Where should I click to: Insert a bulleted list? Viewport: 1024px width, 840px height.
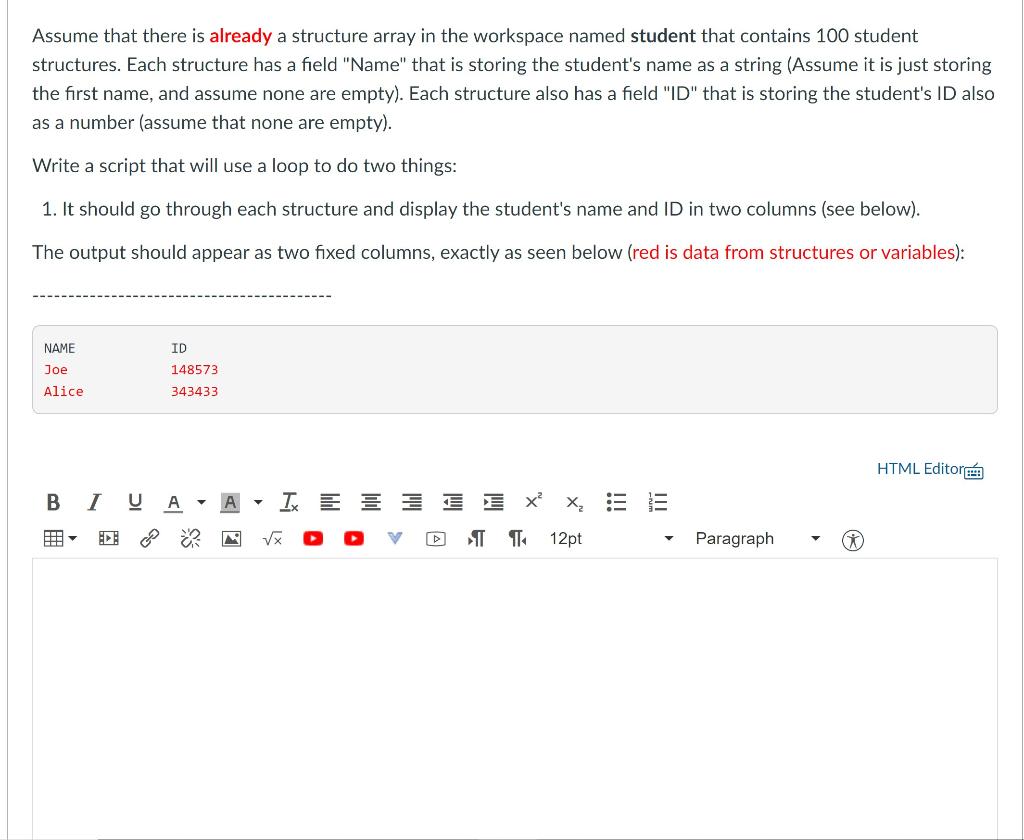(x=616, y=502)
